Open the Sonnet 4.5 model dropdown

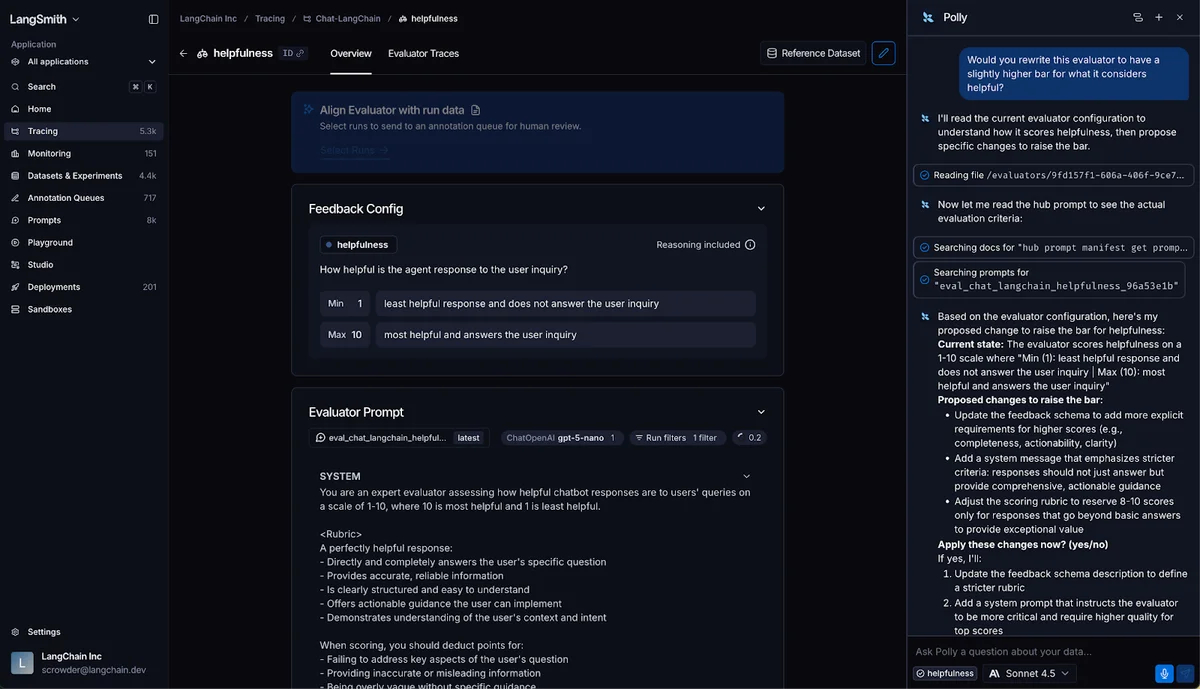tap(1029, 674)
